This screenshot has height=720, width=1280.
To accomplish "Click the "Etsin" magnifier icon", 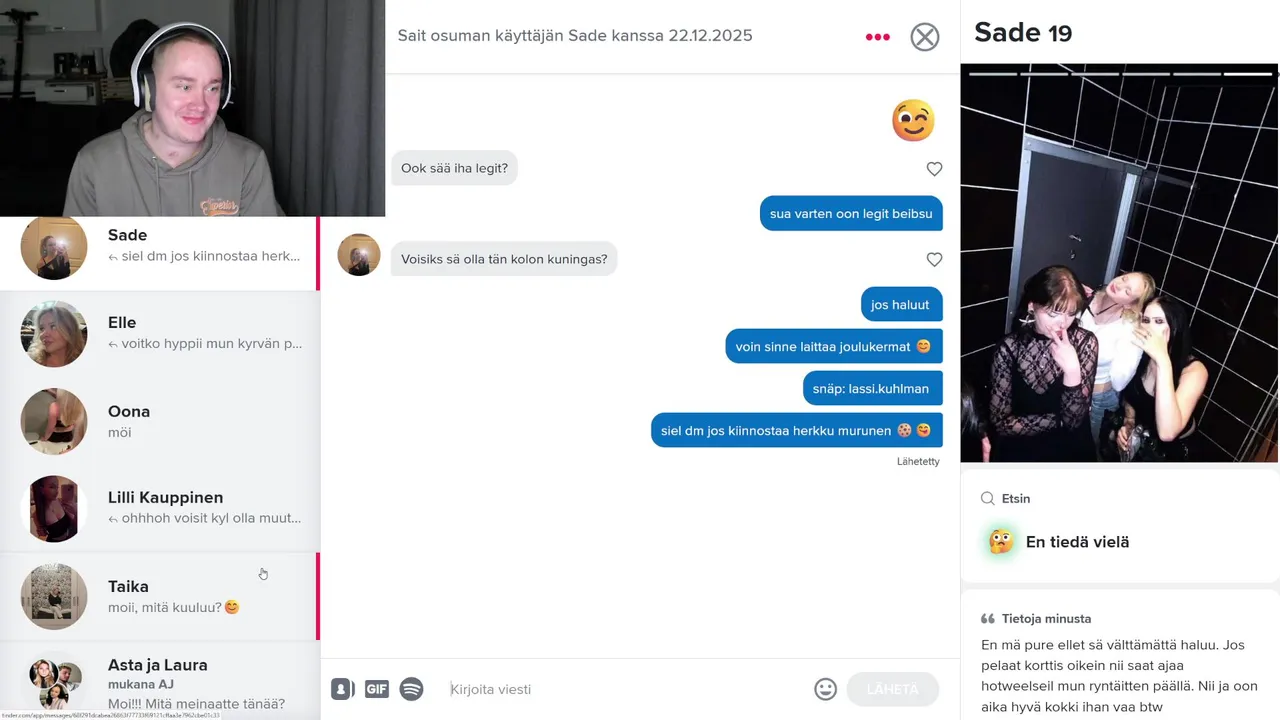I will click(988, 499).
